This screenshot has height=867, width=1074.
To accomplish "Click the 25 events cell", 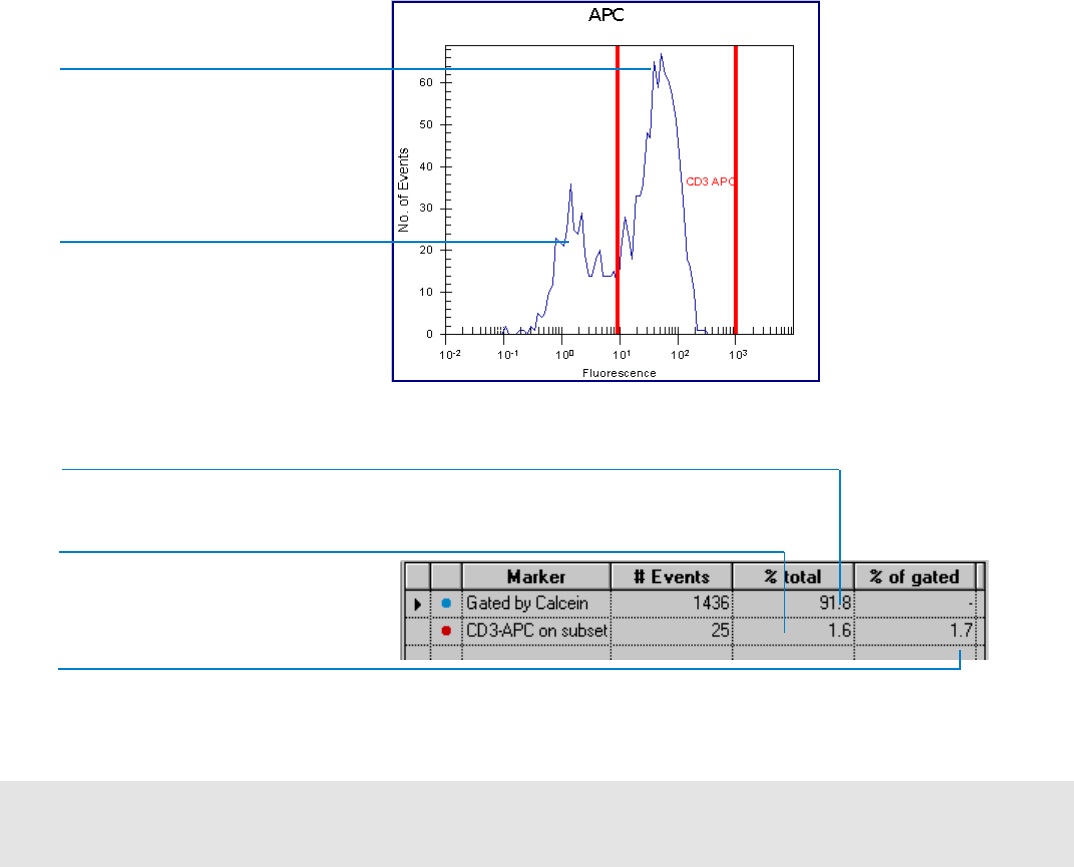I will click(671, 630).
